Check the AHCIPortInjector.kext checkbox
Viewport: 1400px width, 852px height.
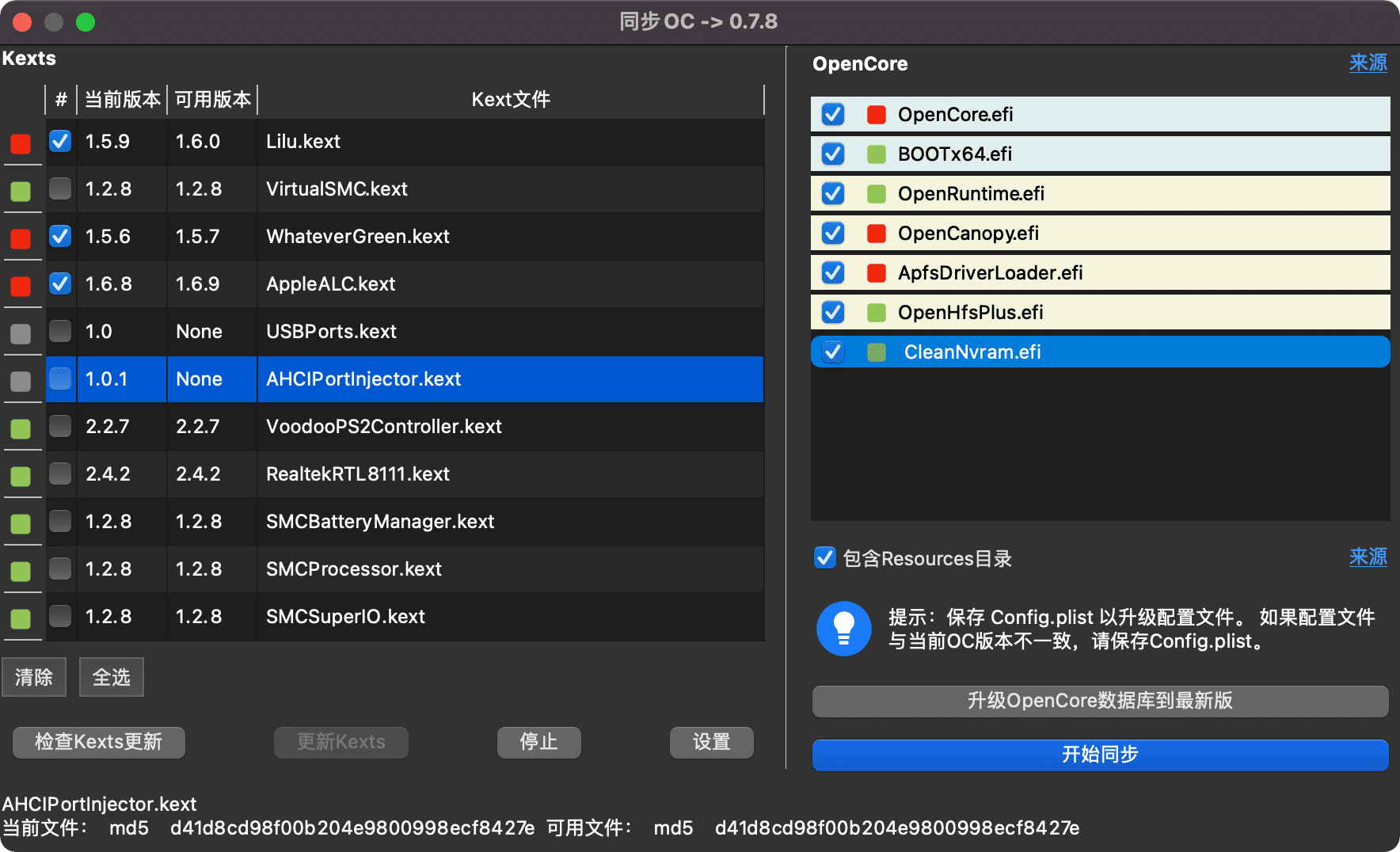60,378
